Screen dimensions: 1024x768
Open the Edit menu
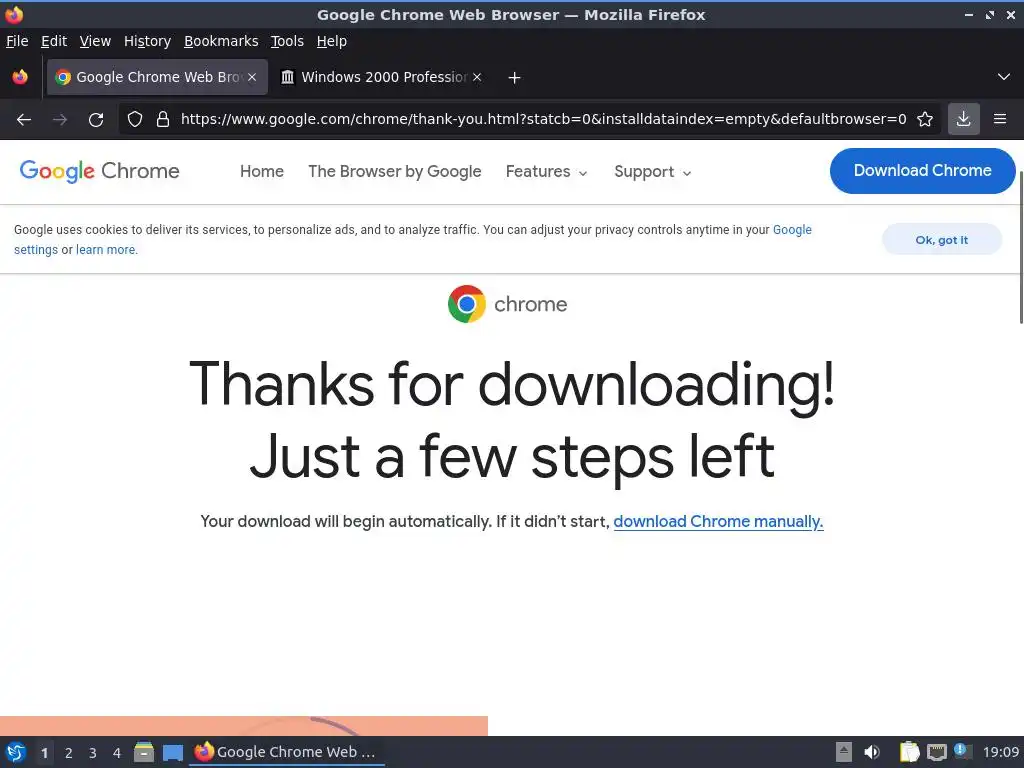54,41
